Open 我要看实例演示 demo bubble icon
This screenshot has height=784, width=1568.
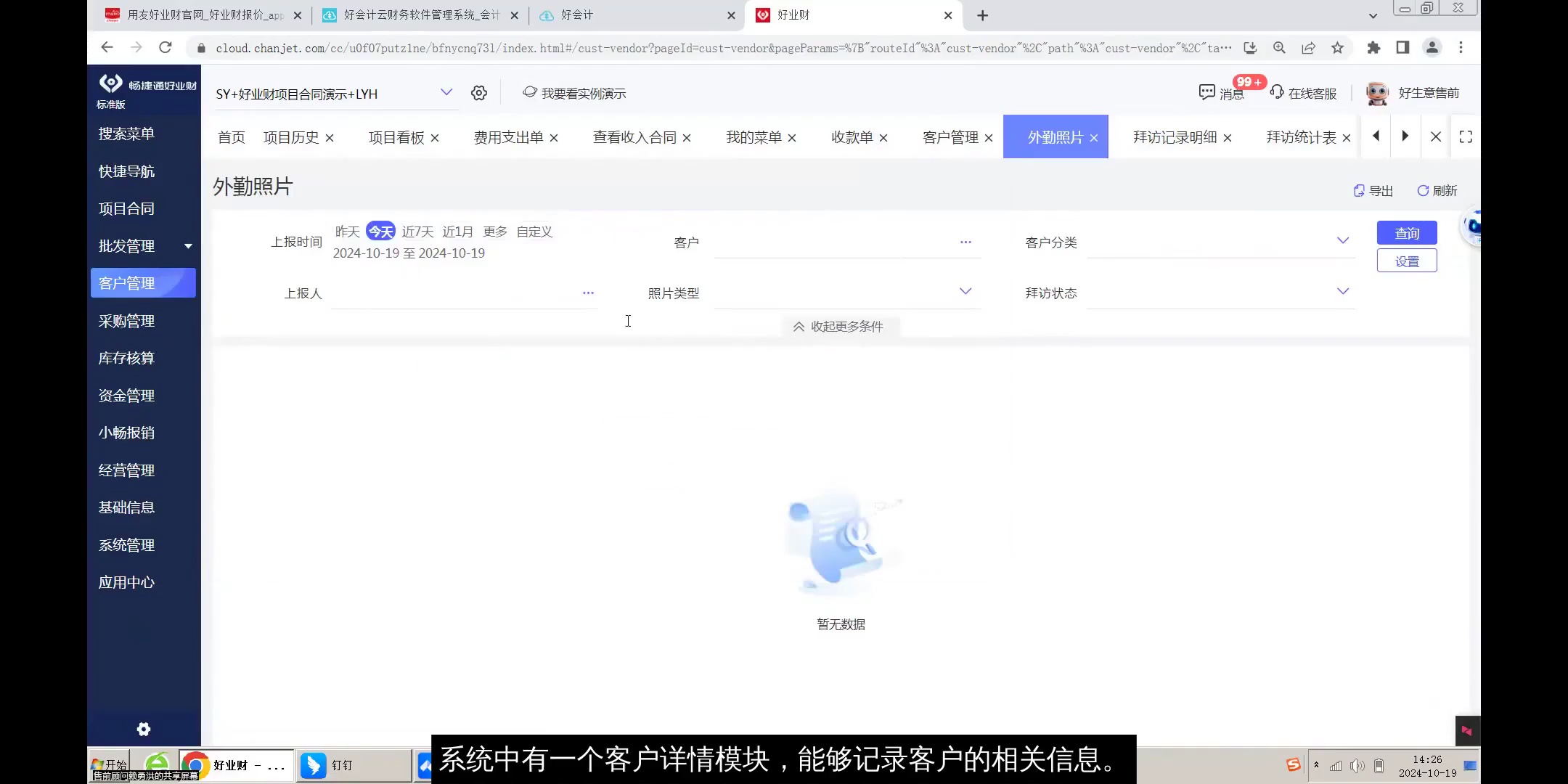click(531, 92)
